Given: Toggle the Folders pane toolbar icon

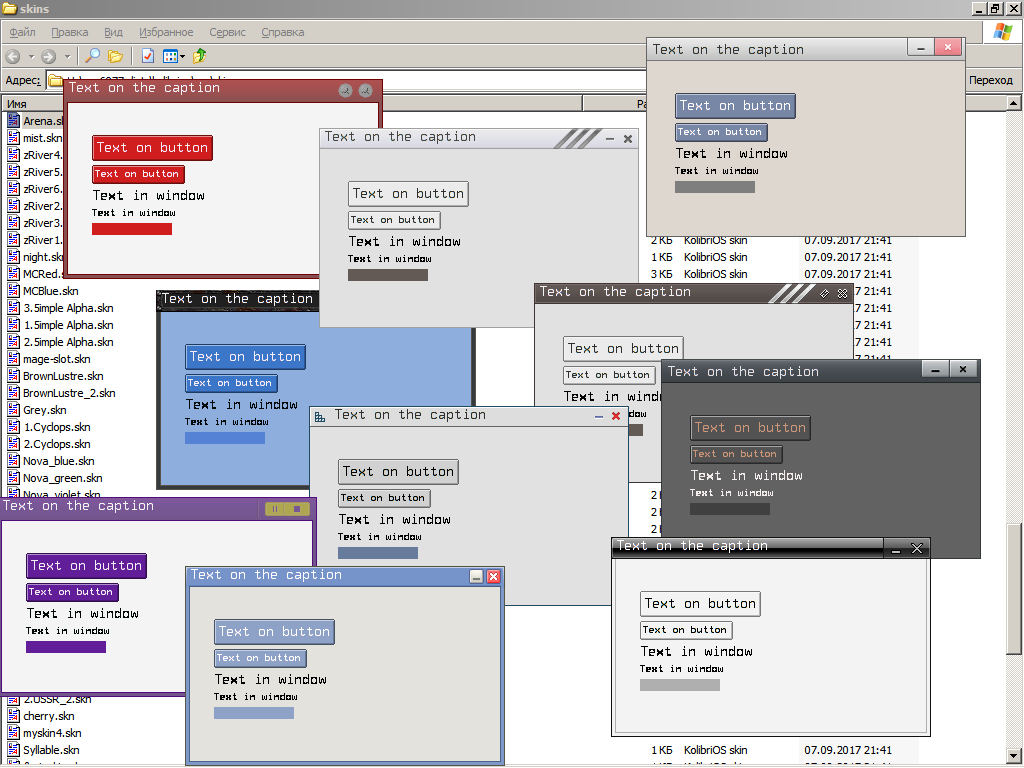Looking at the screenshot, I should pyautogui.click(x=116, y=56).
